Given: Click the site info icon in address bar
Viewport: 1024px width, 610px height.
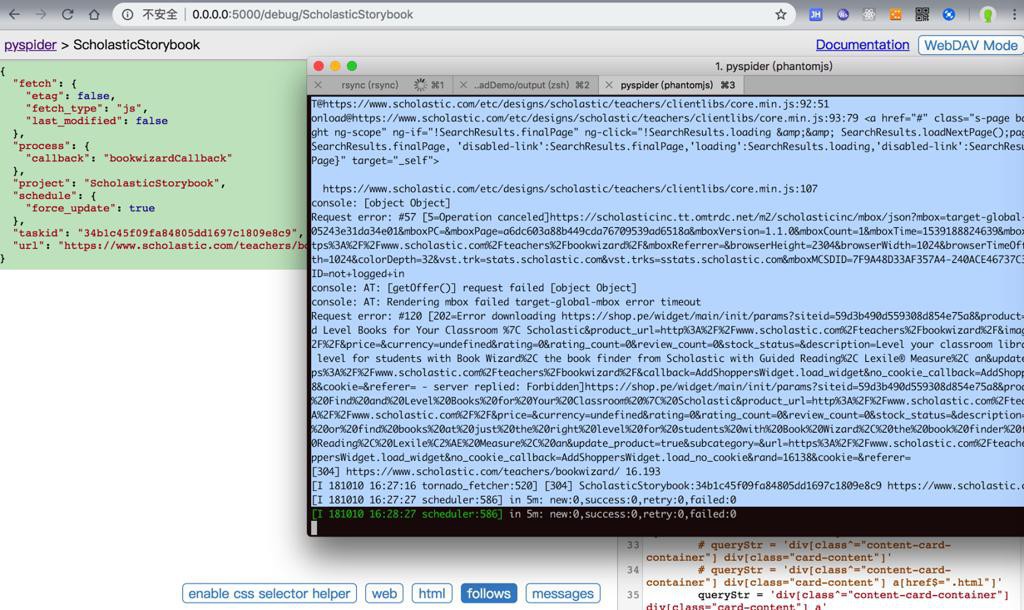Looking at the screenshot, I should [127, 14].
